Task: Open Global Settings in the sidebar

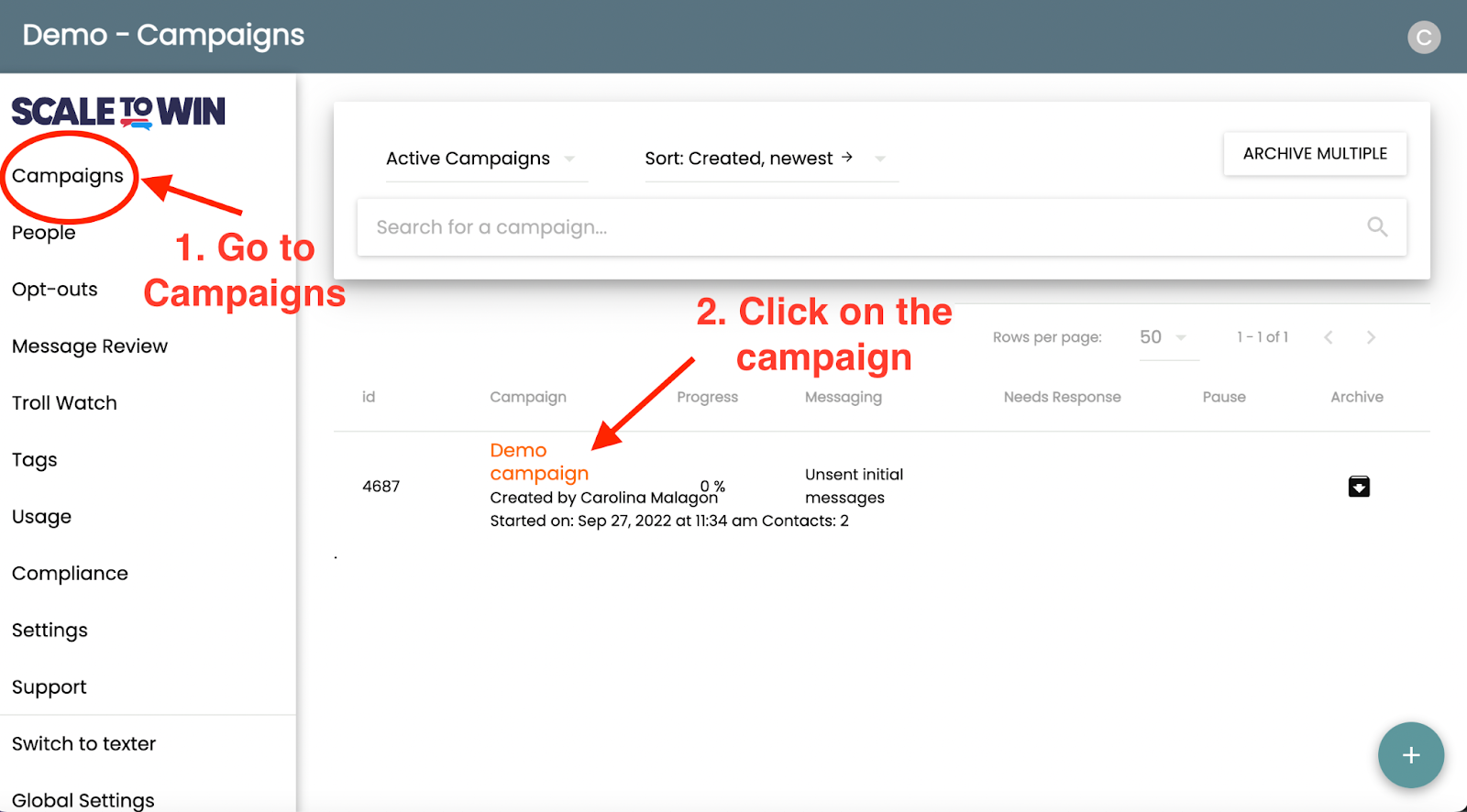Action: 83,800
